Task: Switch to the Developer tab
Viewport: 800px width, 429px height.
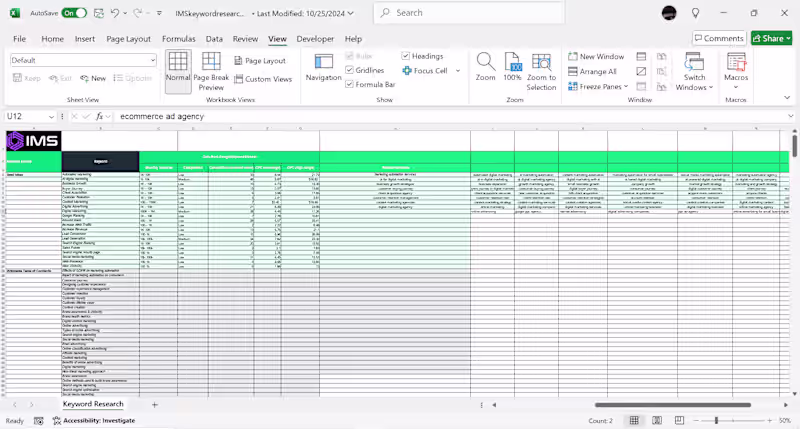Action: point(315,39)
